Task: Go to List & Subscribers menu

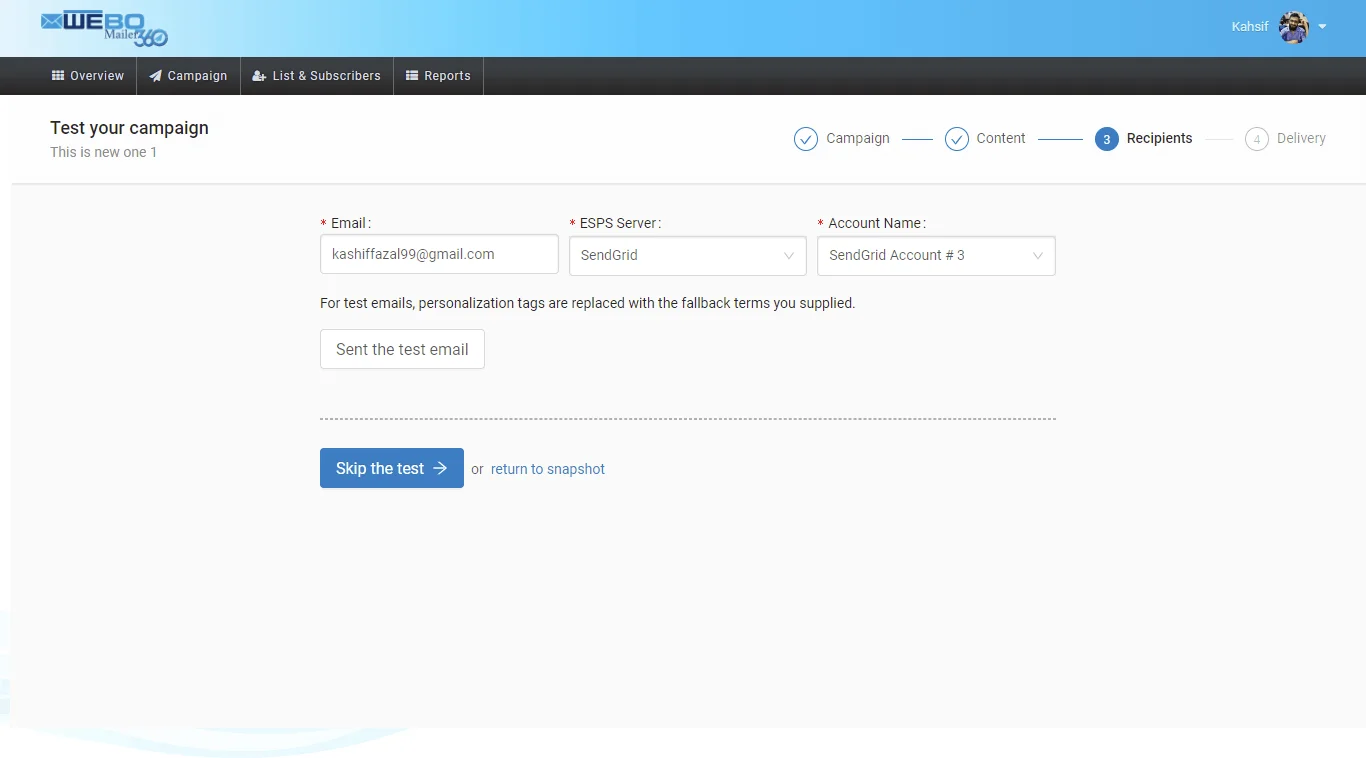Action: coord(317,76)
